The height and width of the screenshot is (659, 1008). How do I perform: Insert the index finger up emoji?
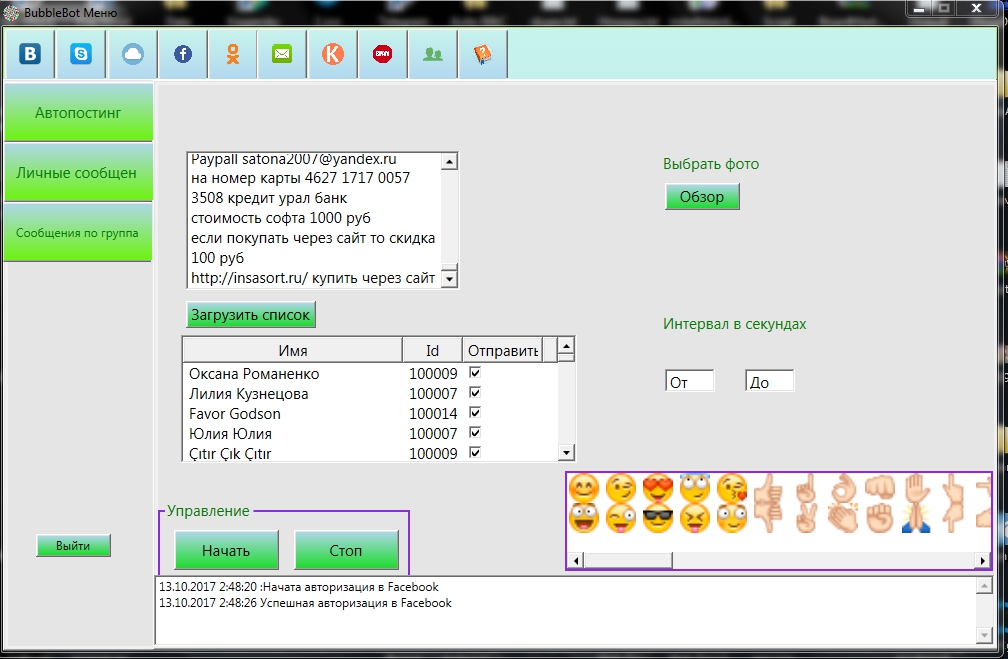pos(806,489)
